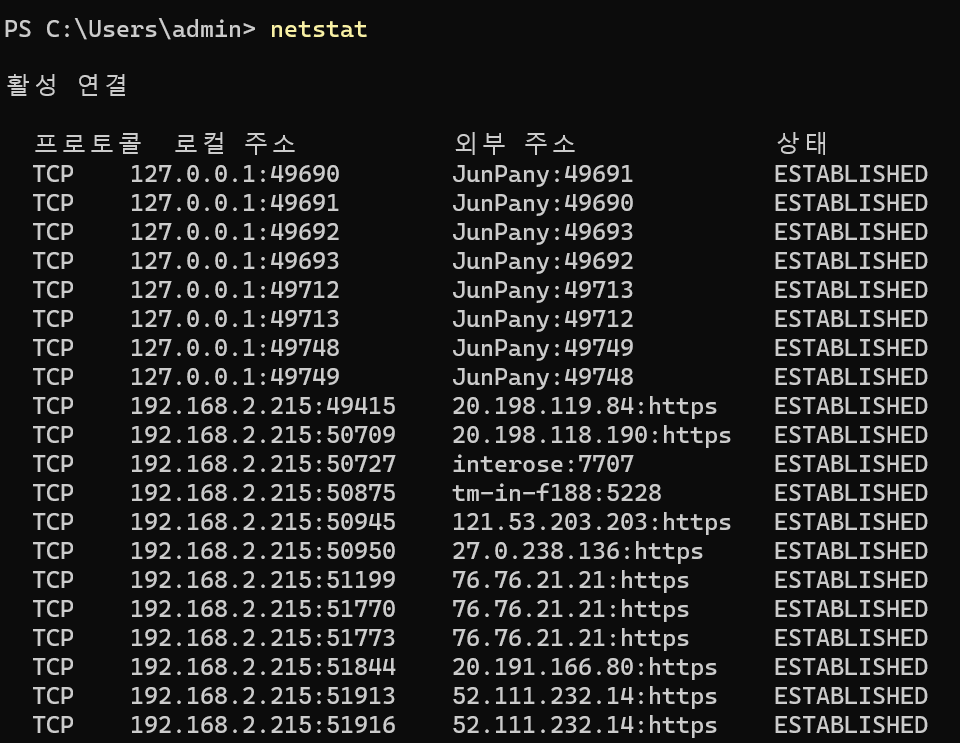Click local address 192.168.2.215:51199
960x743 pixels.
[x=263, y=580]
